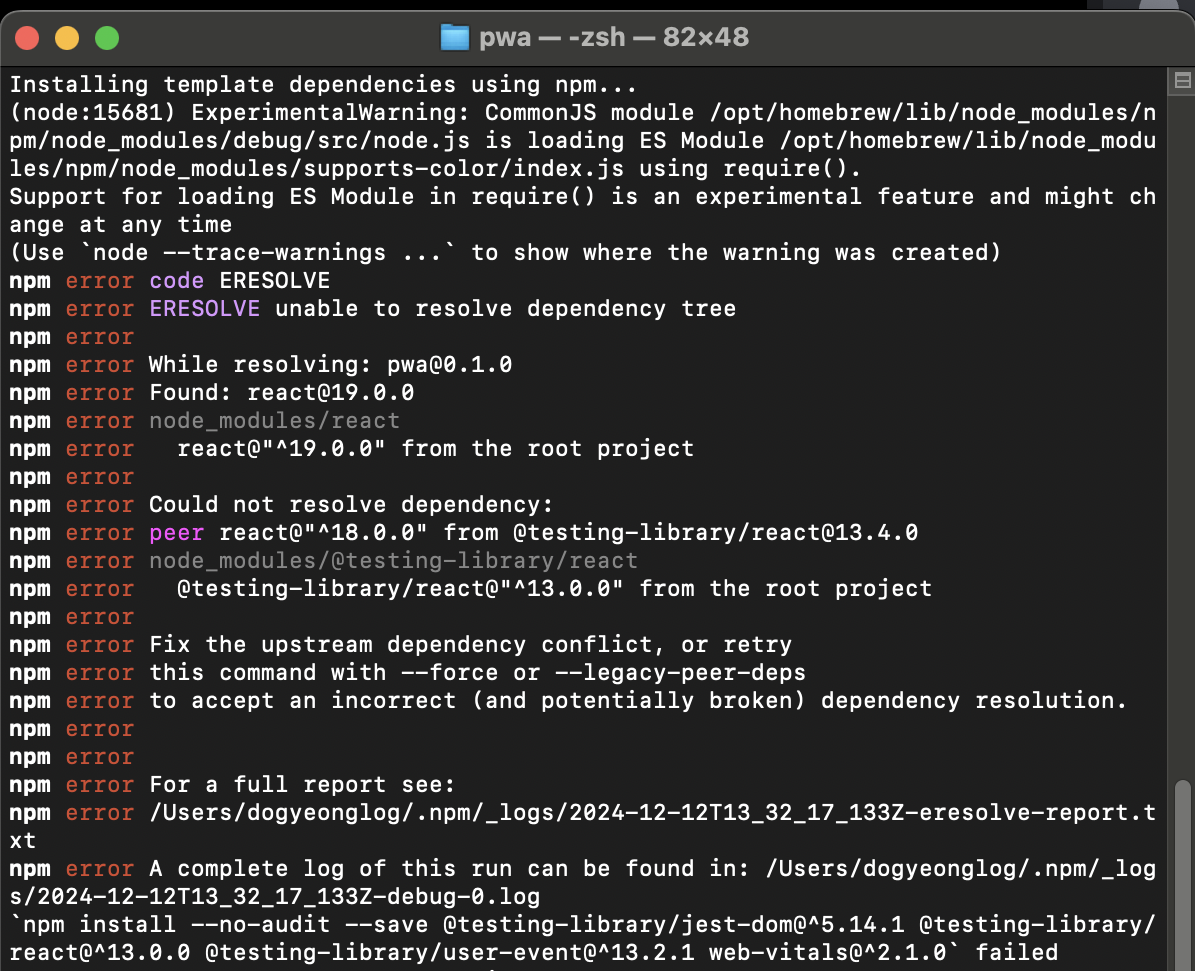Click the 'peer react@"^18.0.0"' dependency line
1195x971 pixels.
pos(300,532)
